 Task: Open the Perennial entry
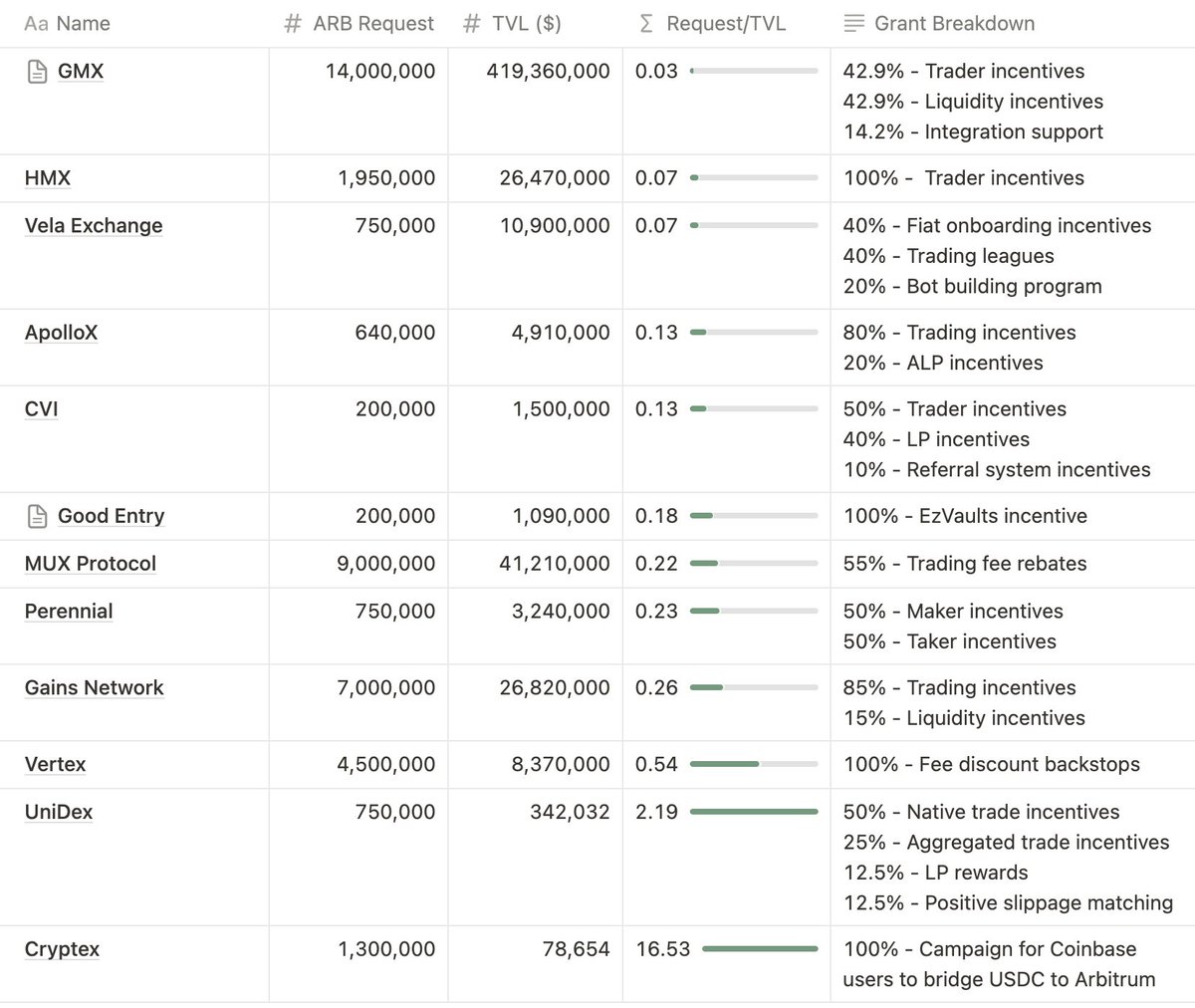[69, 612]
